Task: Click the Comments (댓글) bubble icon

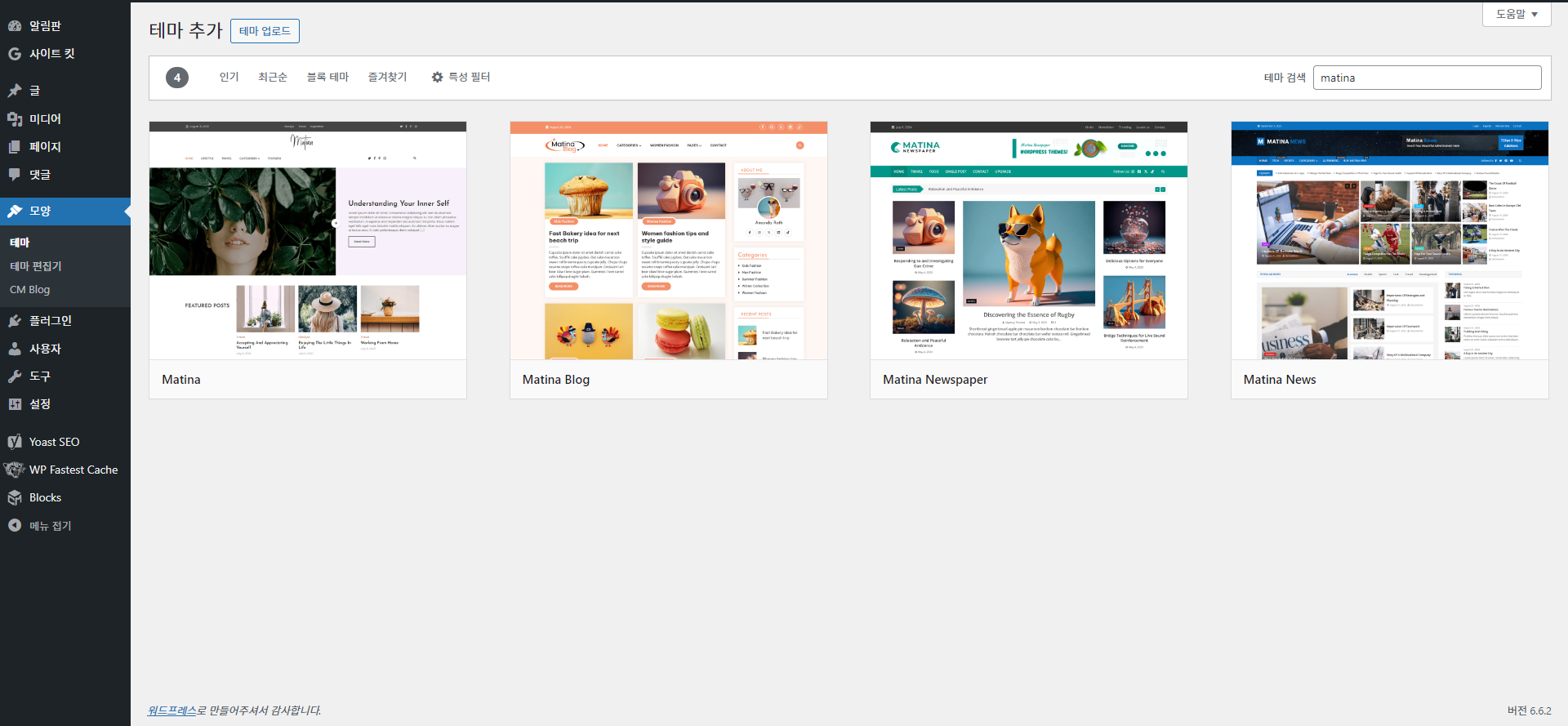Action: click(15, 175)
